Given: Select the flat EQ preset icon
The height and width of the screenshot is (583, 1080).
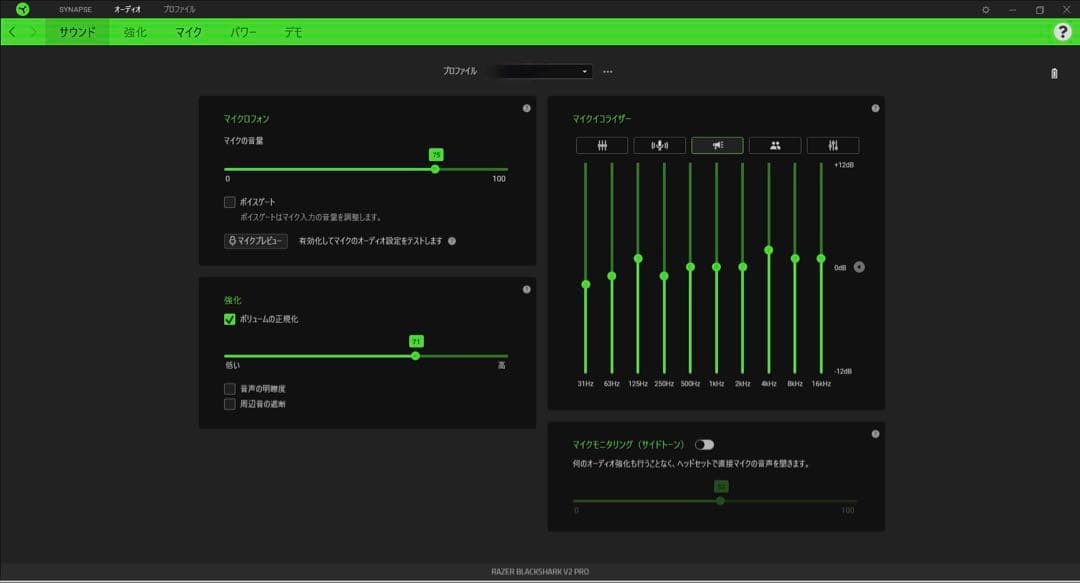Looking at the screenshot, I should pyautogui.click(x=599, y=145).
